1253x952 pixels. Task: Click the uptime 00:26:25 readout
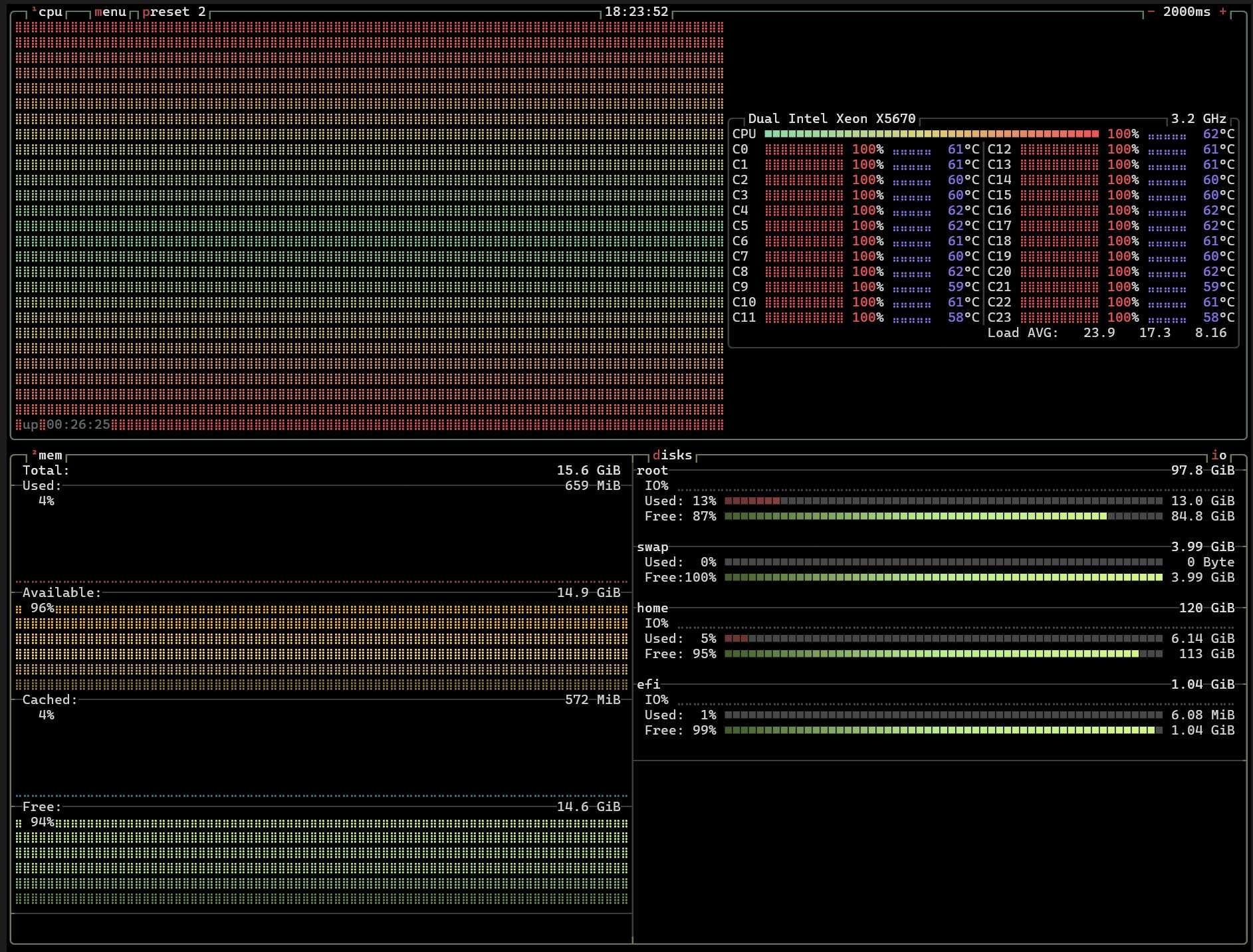click(x=78, y=424)
